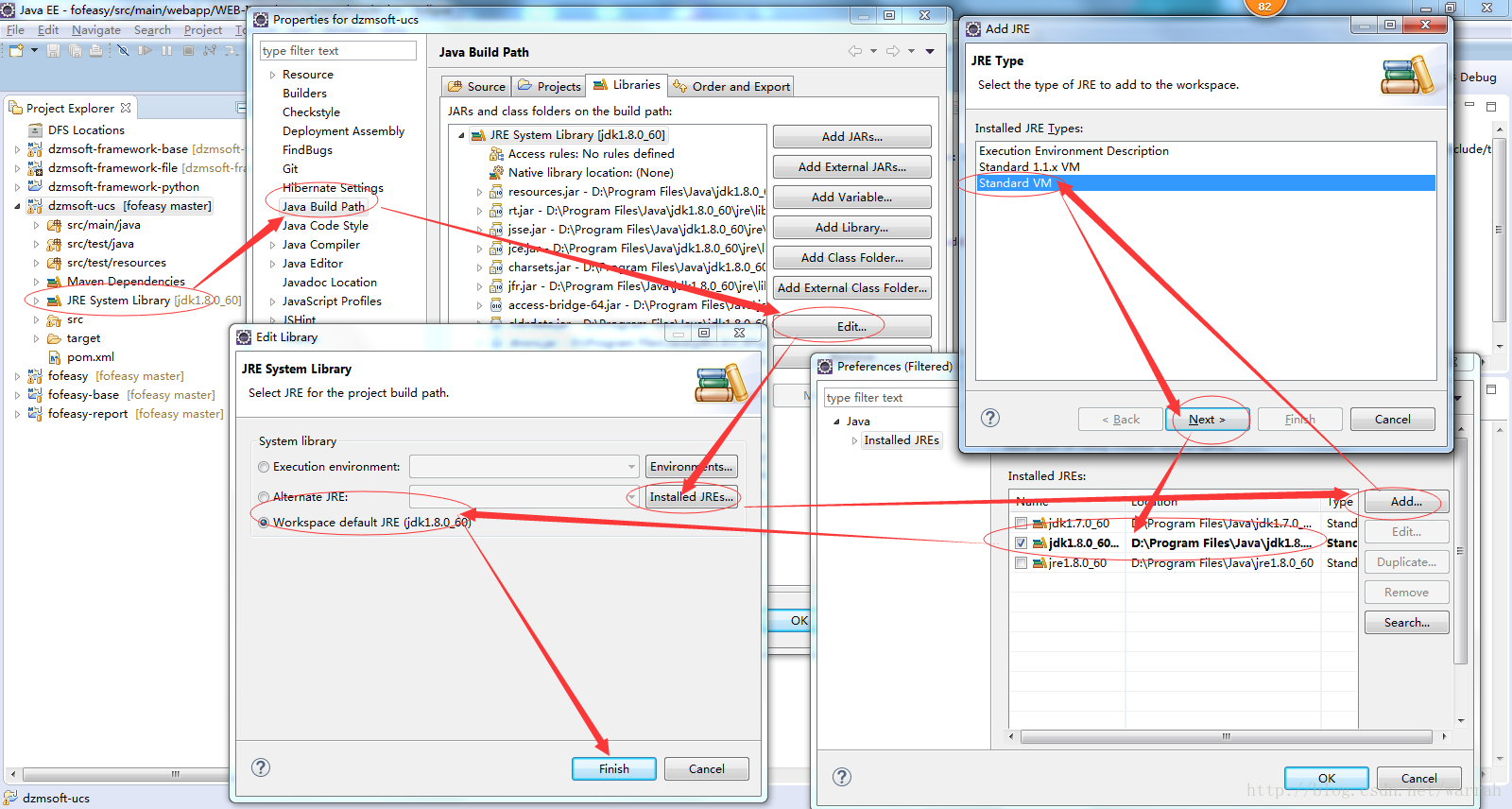Click the Disconnect debug icon
1512x809 pixels.
[210, 50]
